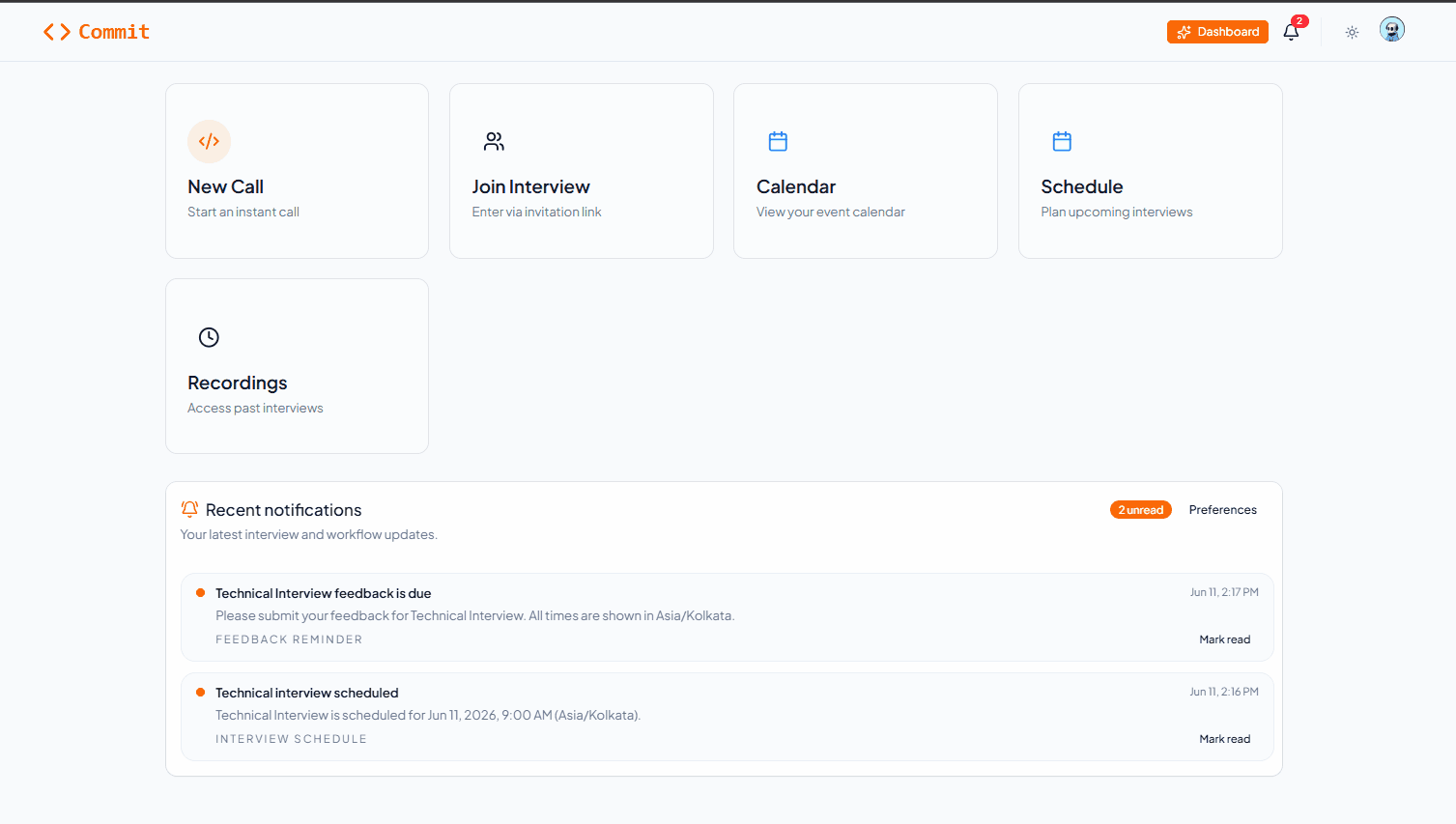This screenshot has width=1456, height=824.
Task: Click the 'Recent notifications' heading
Action: 284,510
